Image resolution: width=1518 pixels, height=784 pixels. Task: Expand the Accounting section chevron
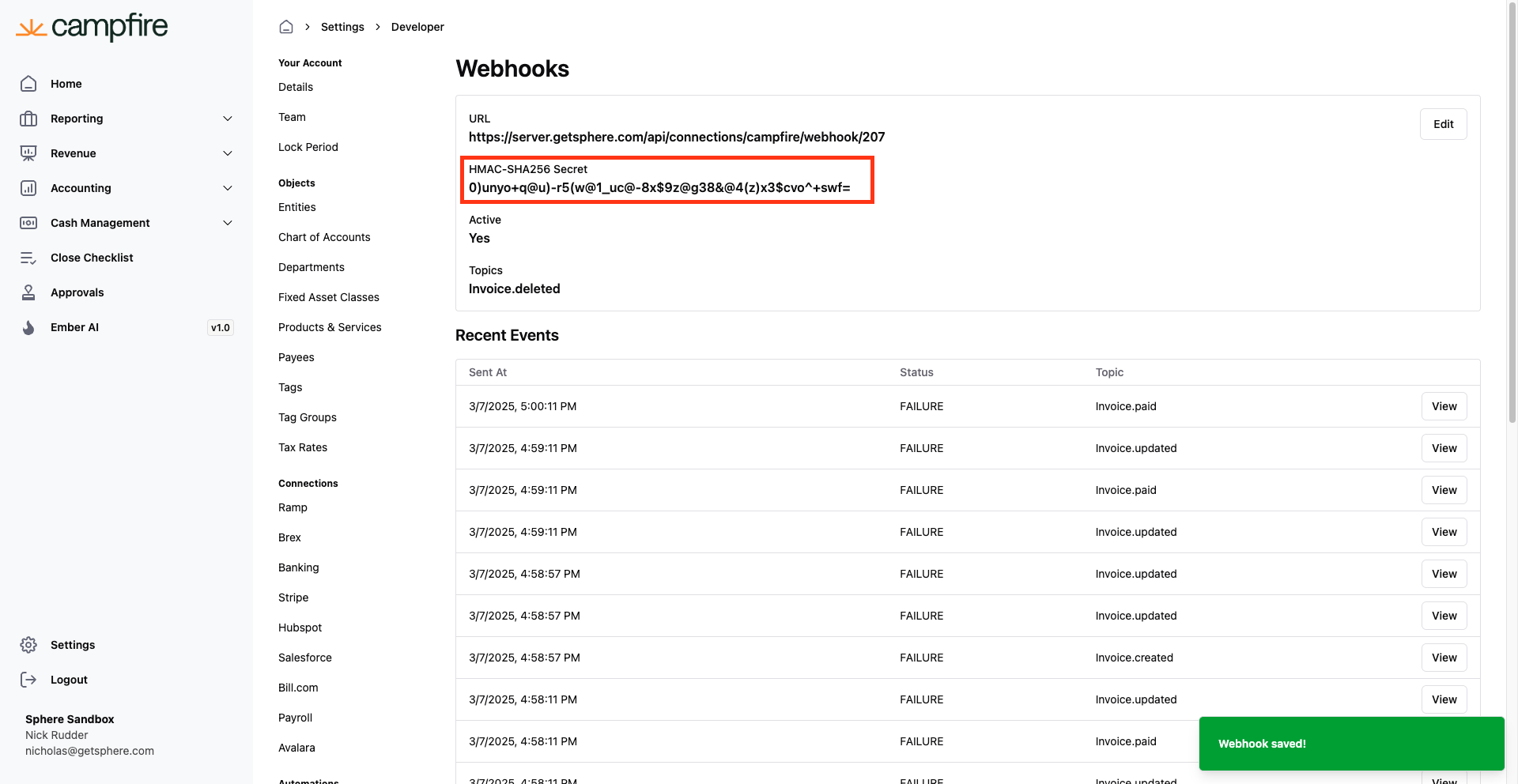coord(228,188)
